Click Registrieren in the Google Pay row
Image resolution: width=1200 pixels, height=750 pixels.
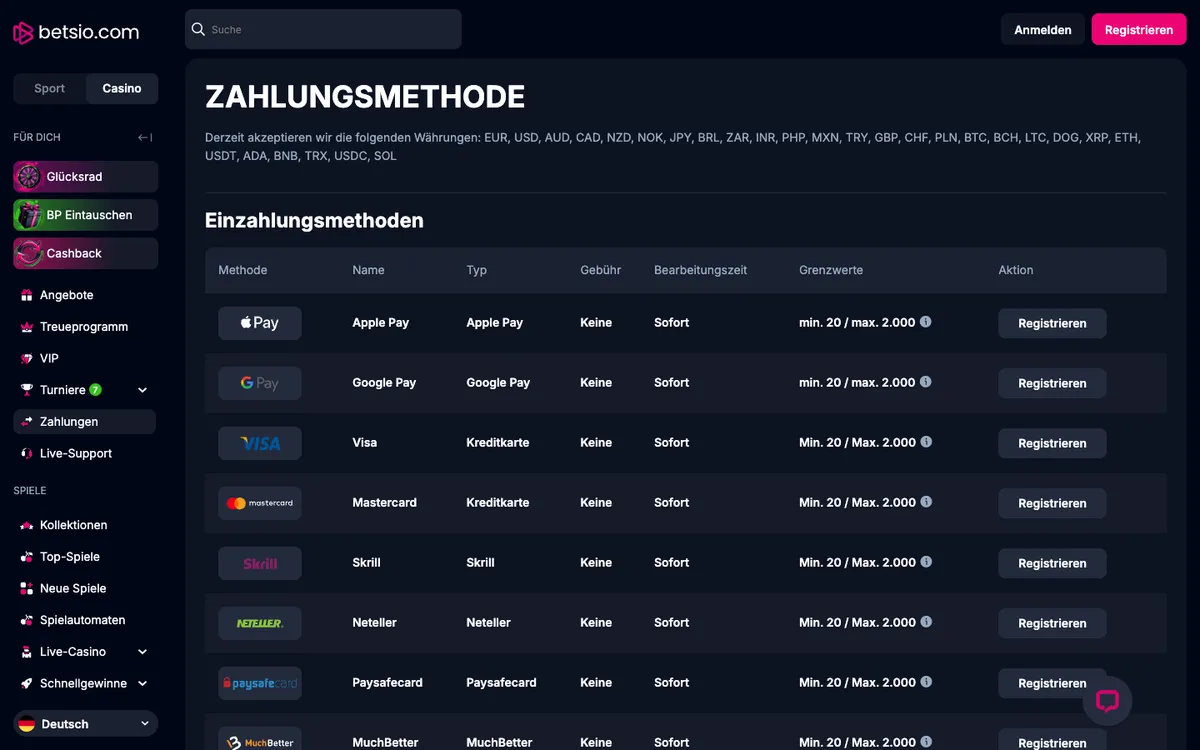1052,383
